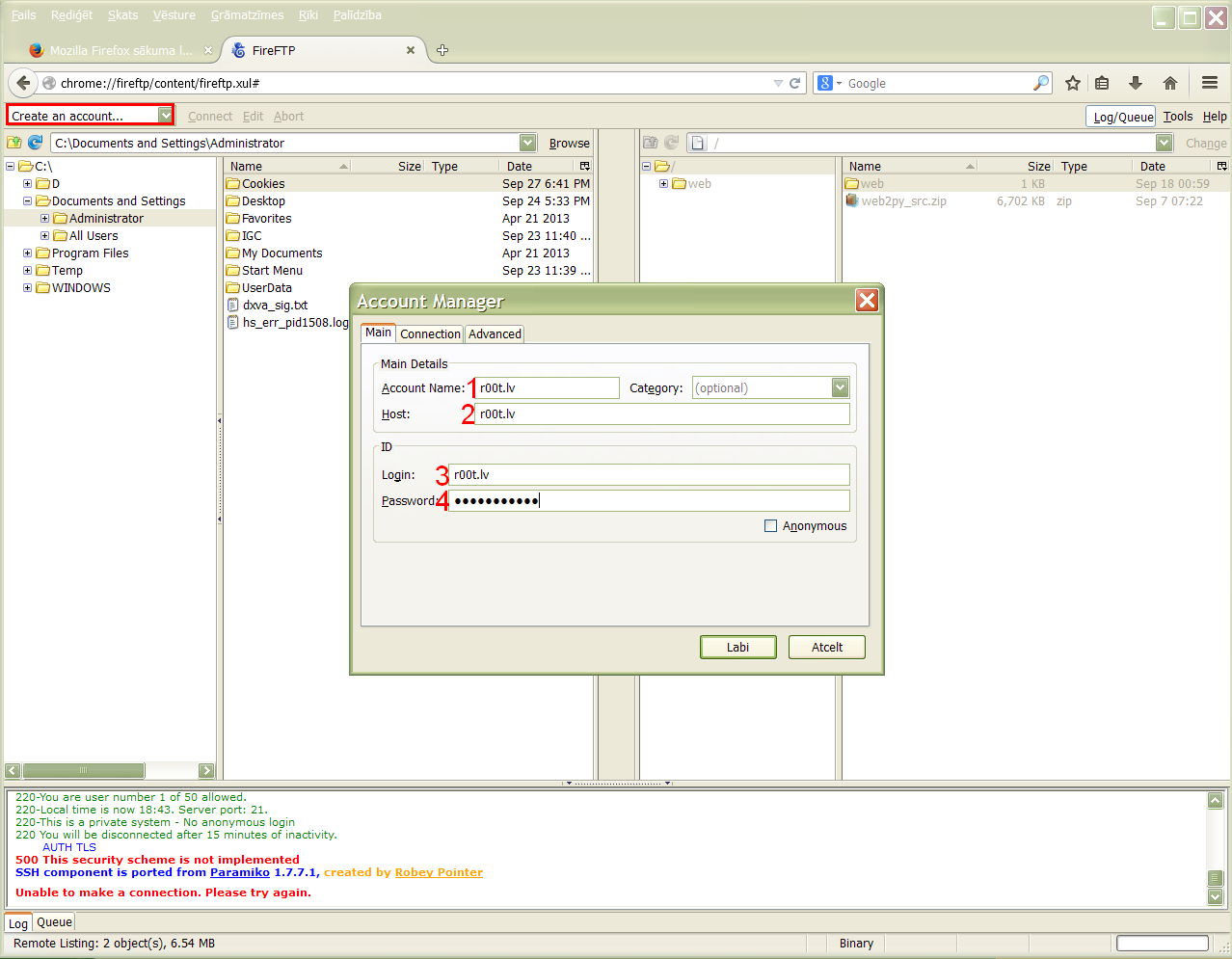
Task: Open the Grāmatzīmes menu
Action: tap(247, 15)
